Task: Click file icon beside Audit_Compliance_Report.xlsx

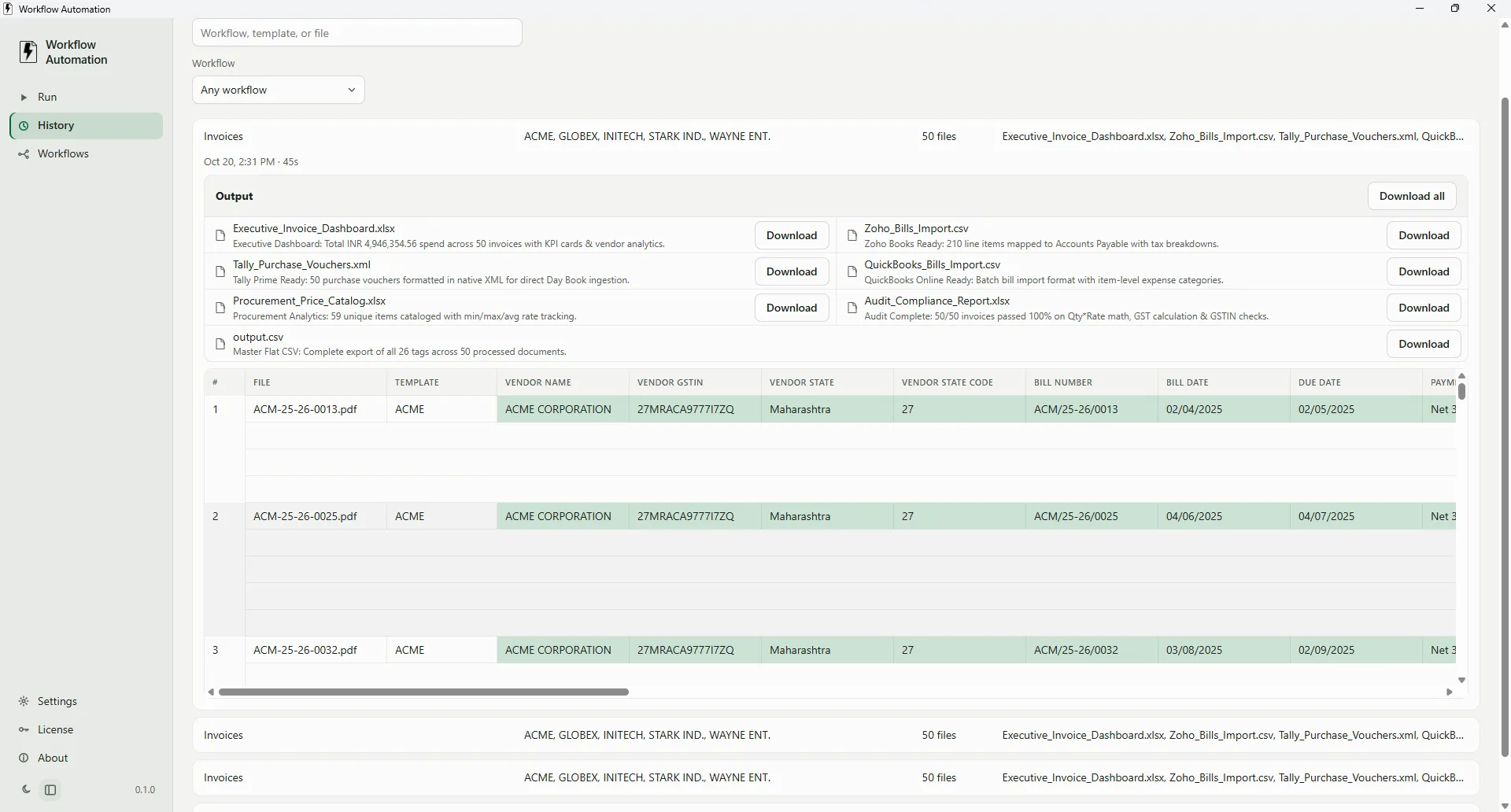Action: click(852, 308)
